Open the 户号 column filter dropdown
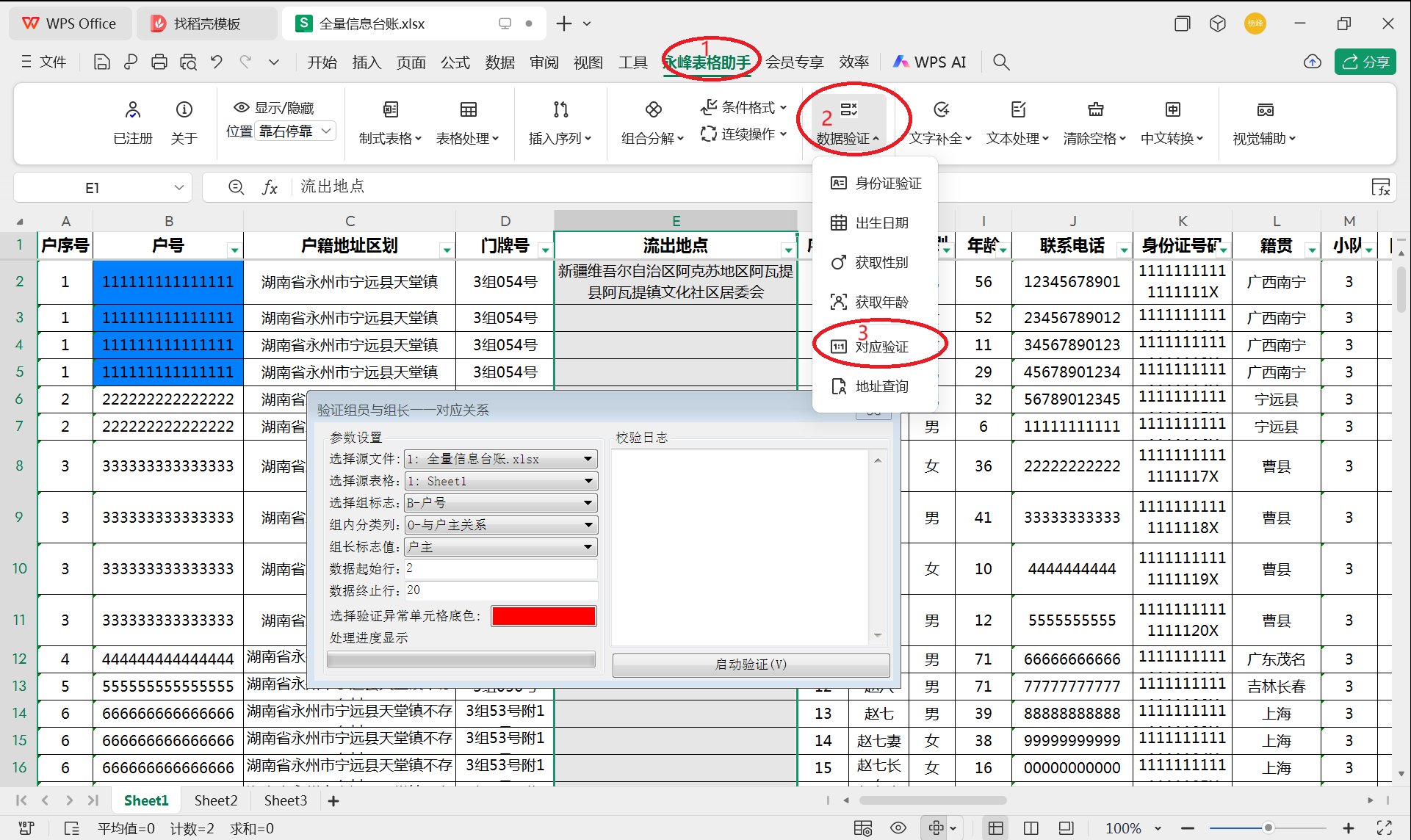 click(x=234, y=247)
